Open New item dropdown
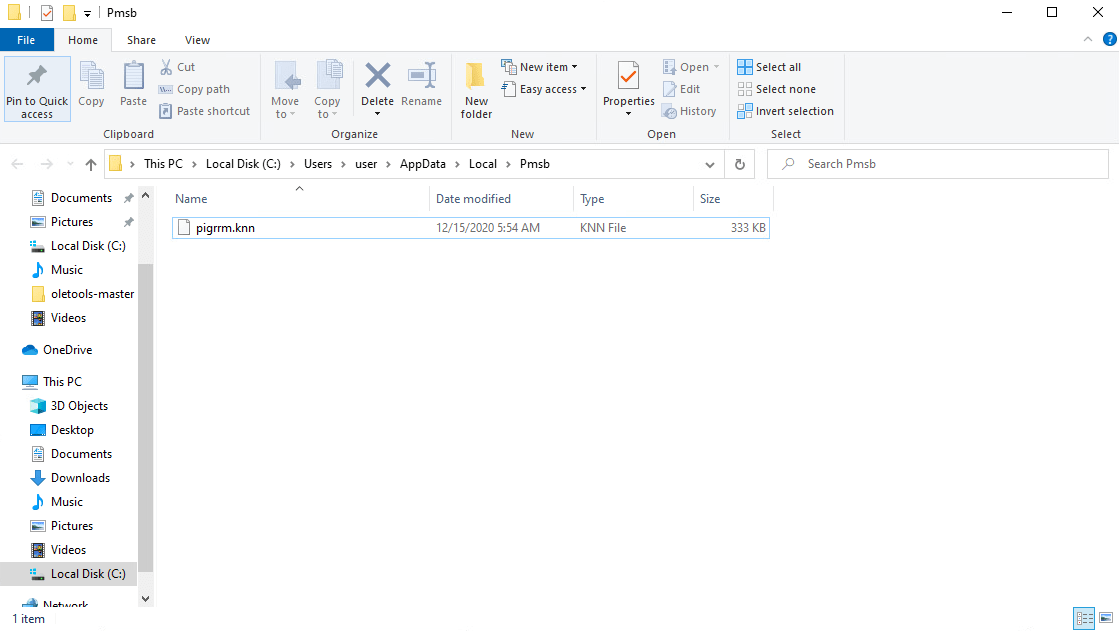The height and width of the screenshot is (631, 1119). [540, 67]
